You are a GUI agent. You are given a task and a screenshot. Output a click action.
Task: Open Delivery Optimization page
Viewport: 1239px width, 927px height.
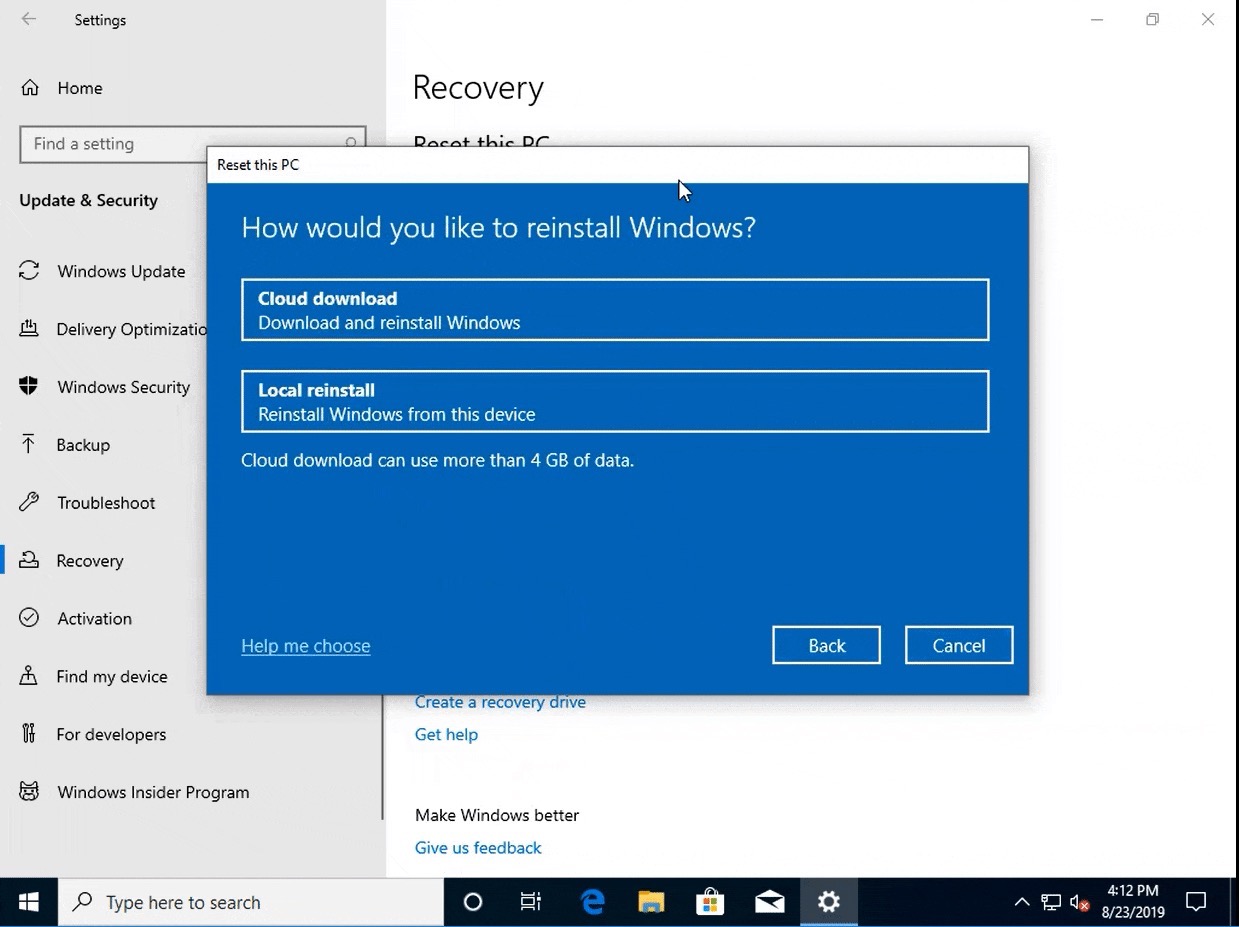(130, 329)
